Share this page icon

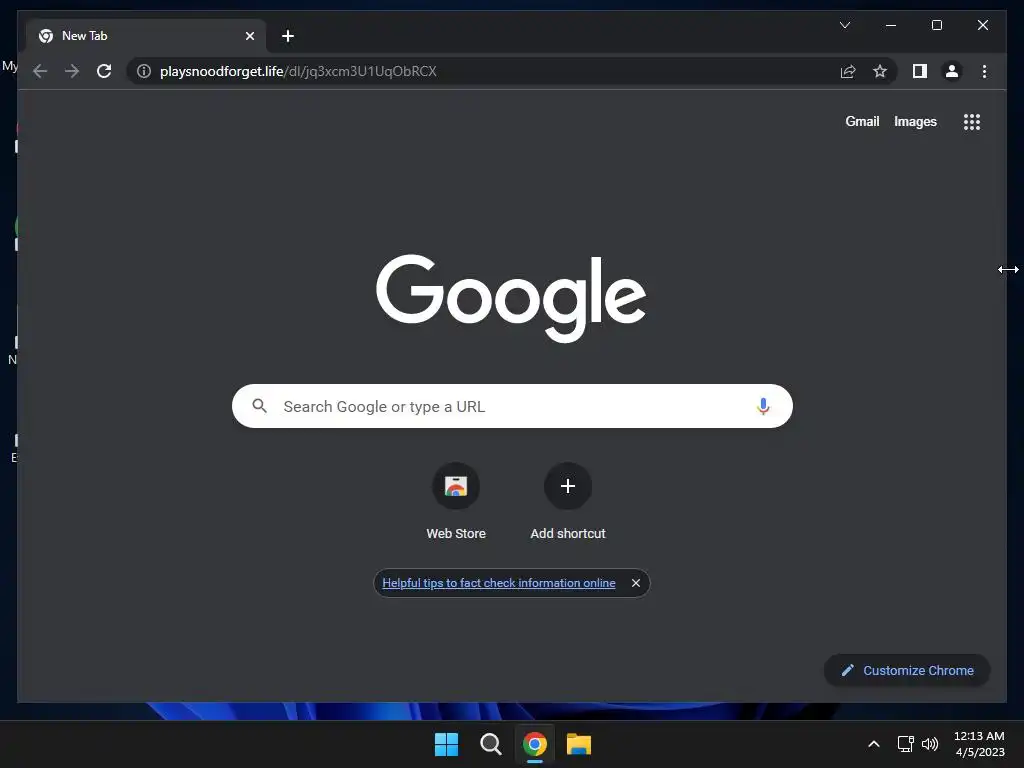pyautogui.click(x=848, y=71)
